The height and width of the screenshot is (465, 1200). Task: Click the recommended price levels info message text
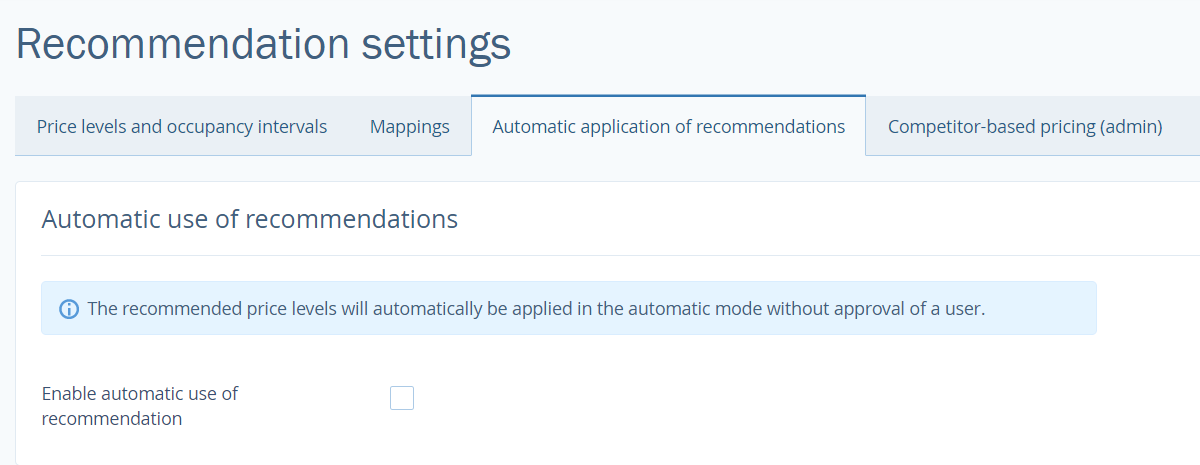(x=536, y=309)
